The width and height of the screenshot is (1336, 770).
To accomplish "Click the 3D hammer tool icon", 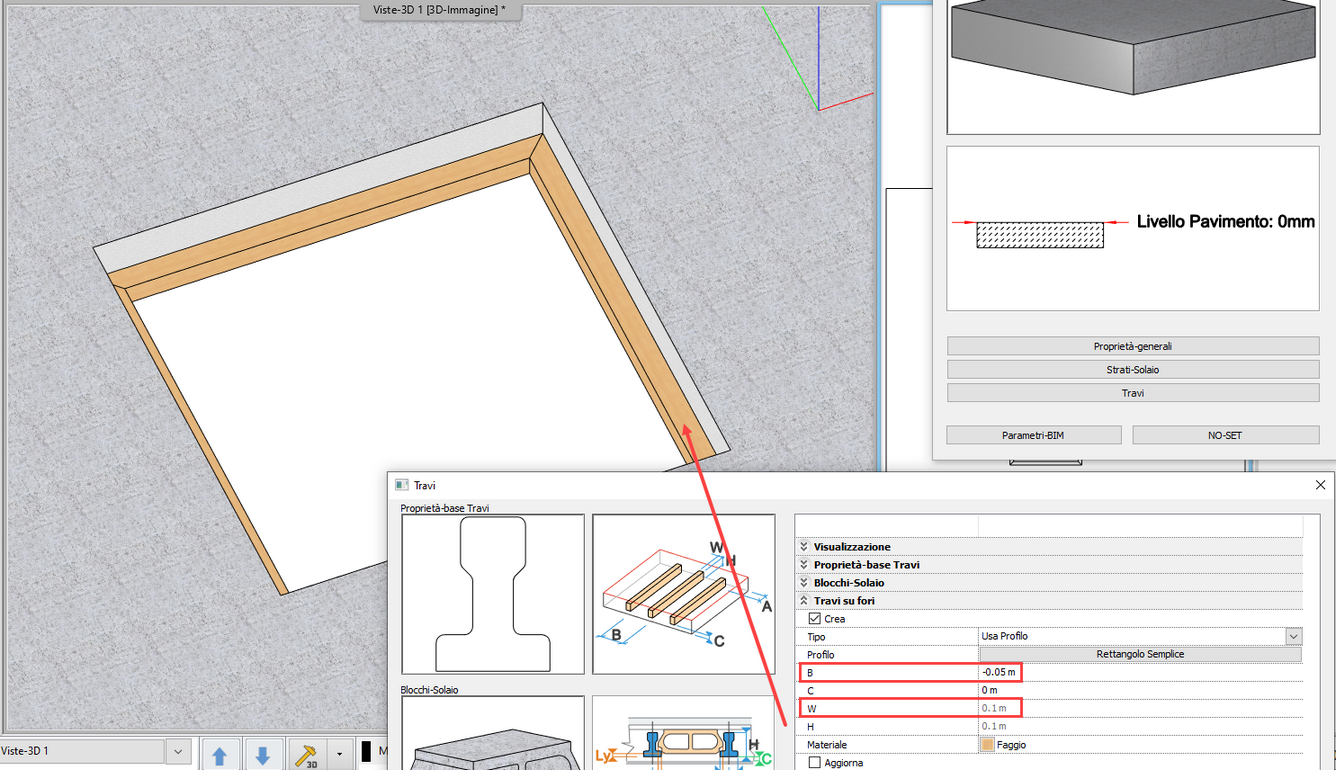I will 306,754.
